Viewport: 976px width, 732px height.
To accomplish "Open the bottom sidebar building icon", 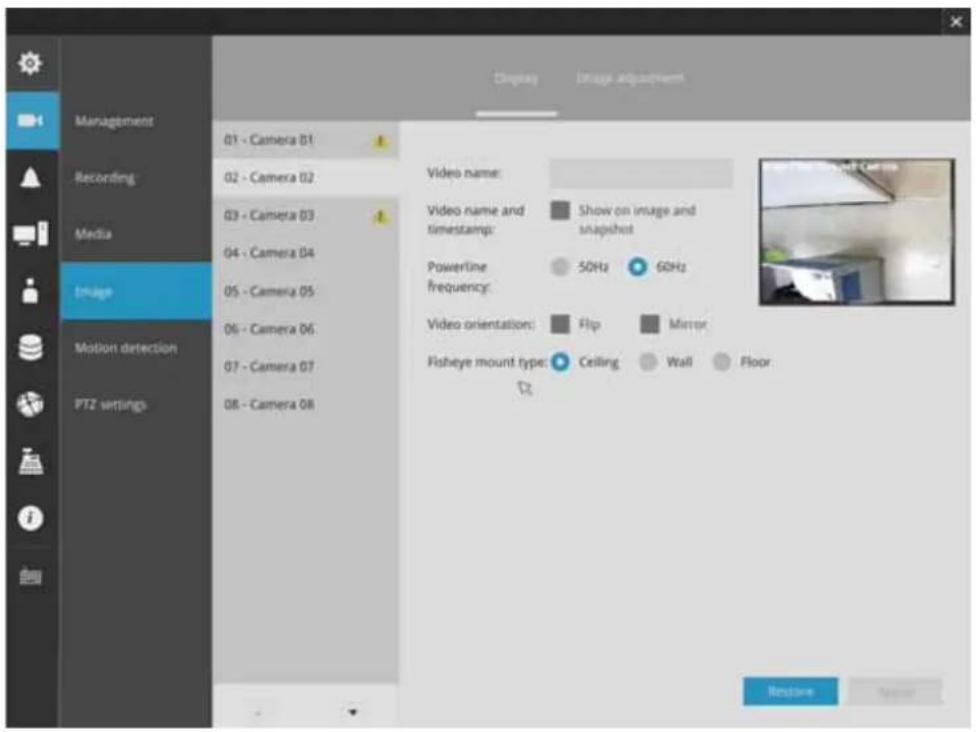I will (30, 575).
